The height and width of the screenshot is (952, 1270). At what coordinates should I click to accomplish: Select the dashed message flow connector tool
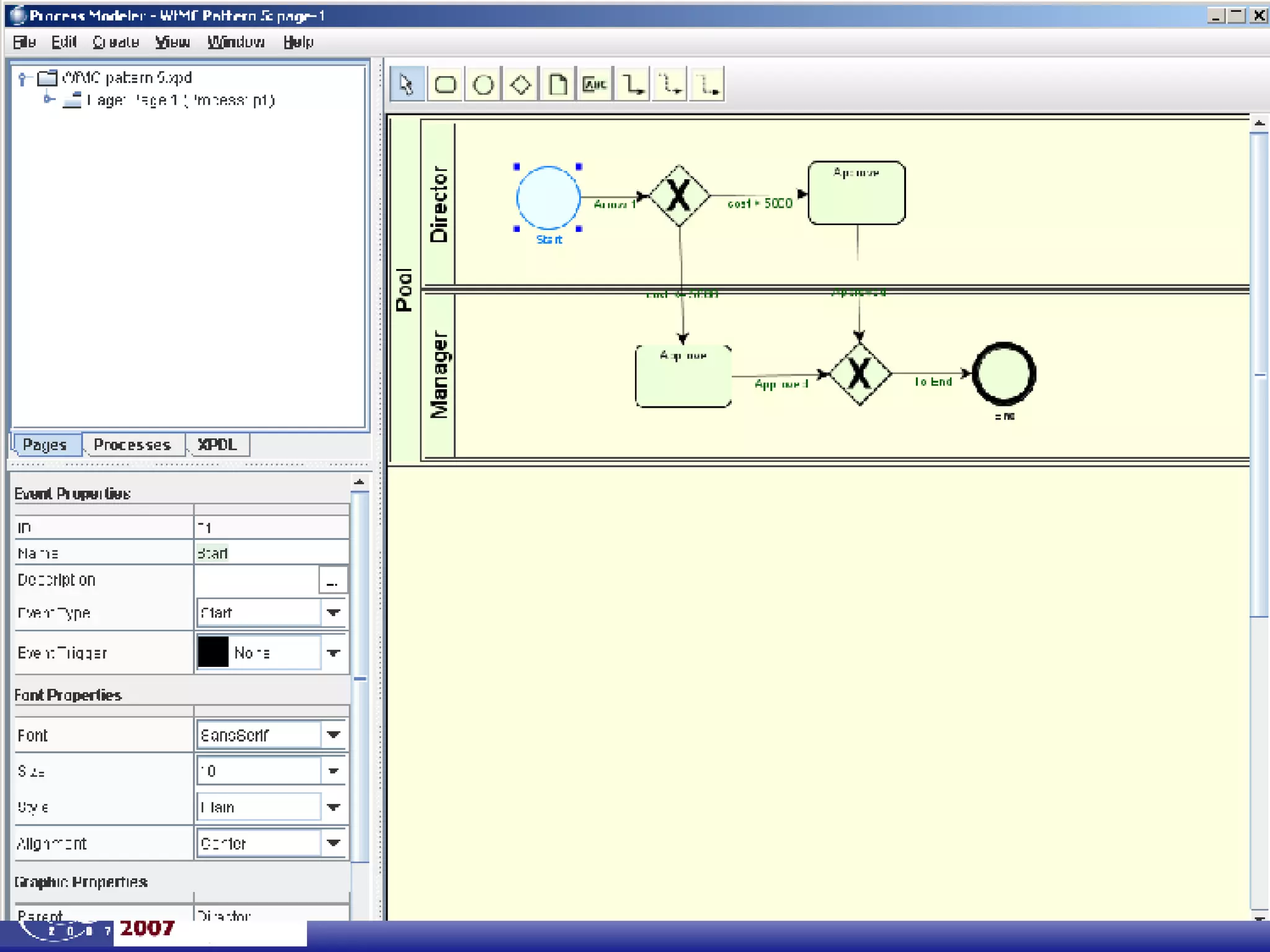(x=670, y=84)
